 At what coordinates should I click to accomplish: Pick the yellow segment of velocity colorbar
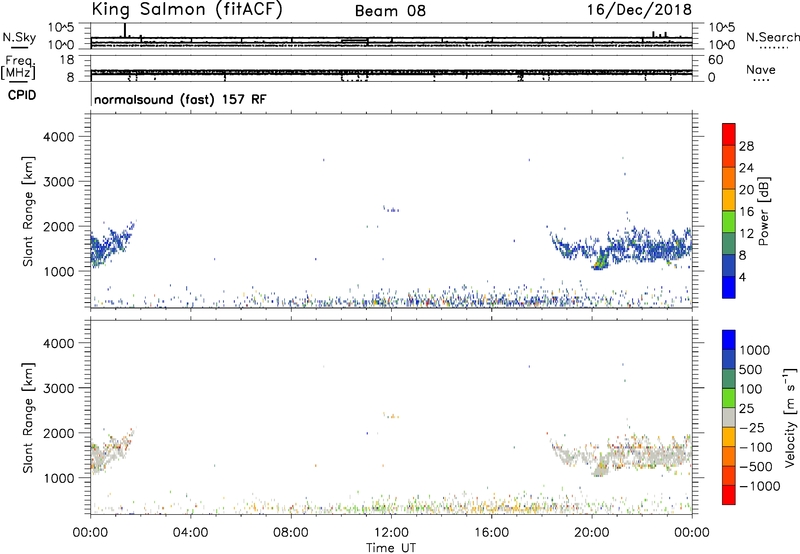click(729, 437)
